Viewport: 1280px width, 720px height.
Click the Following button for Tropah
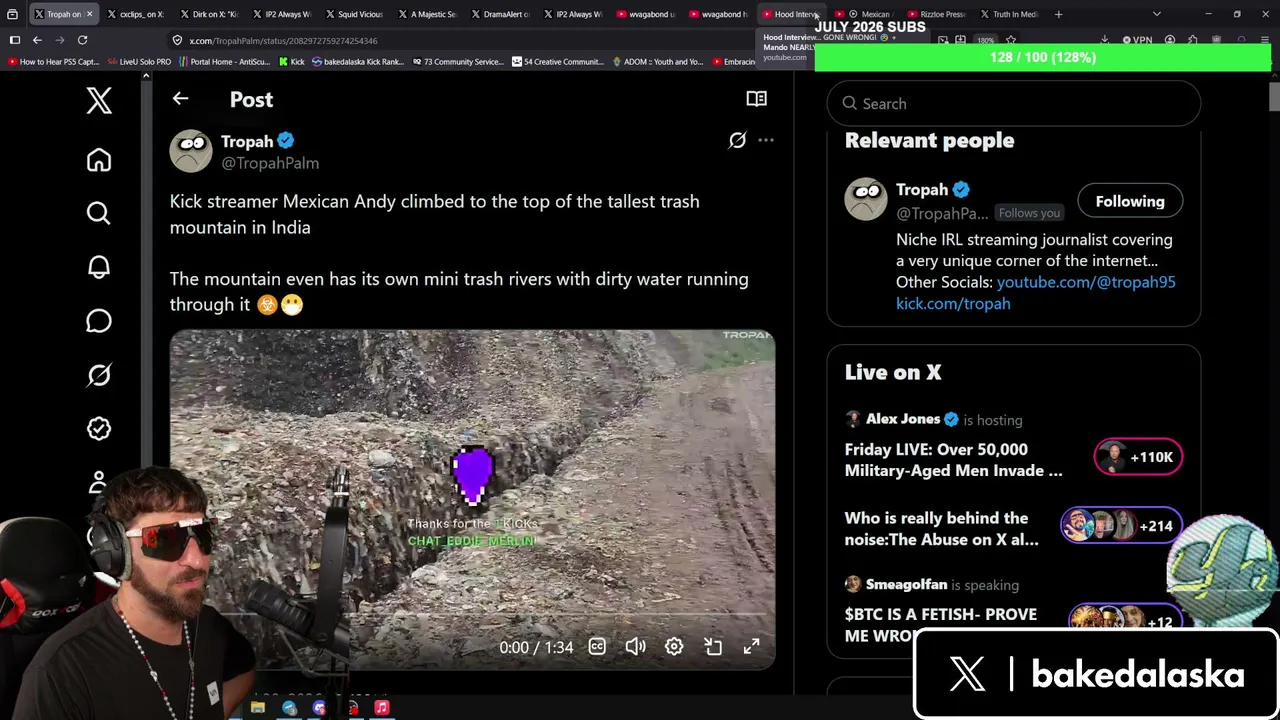pyautogui.click(x=1130, y=201)
